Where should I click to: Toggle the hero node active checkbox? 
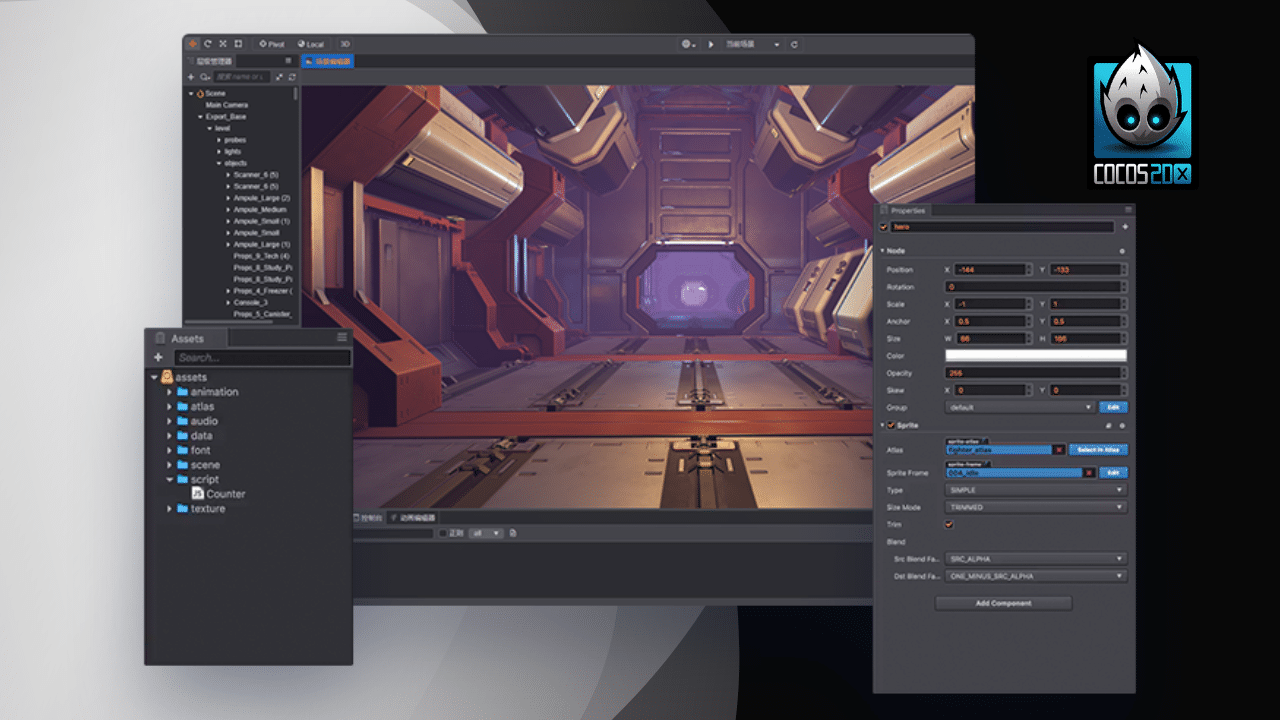pos(885,227)
